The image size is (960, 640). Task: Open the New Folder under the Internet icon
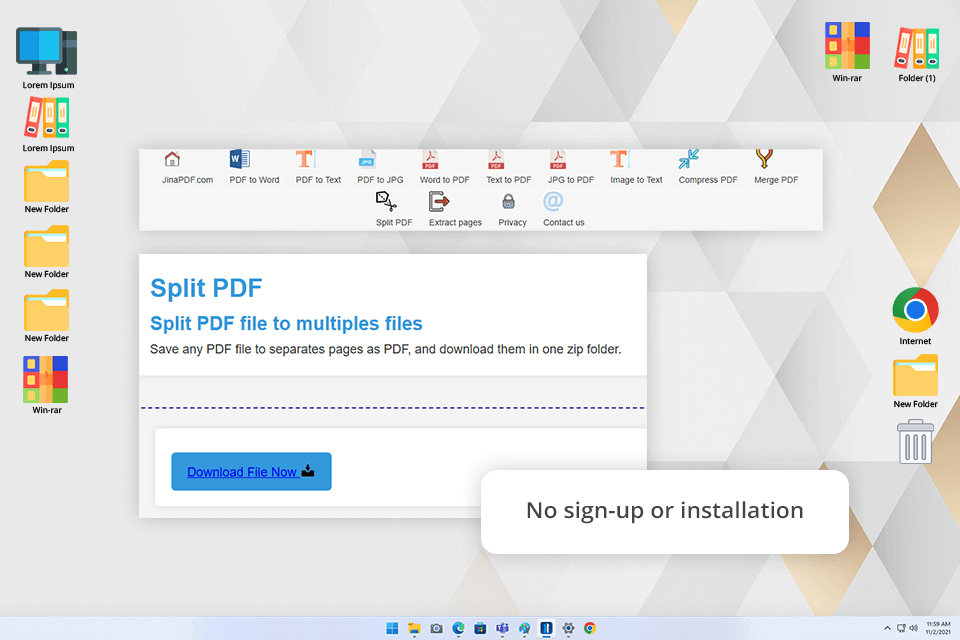pyautogui.click(x=915, y=382)
